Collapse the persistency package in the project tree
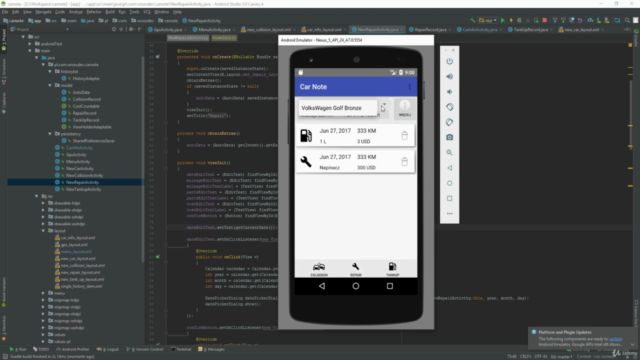640x360 pixels. point(50,134)
